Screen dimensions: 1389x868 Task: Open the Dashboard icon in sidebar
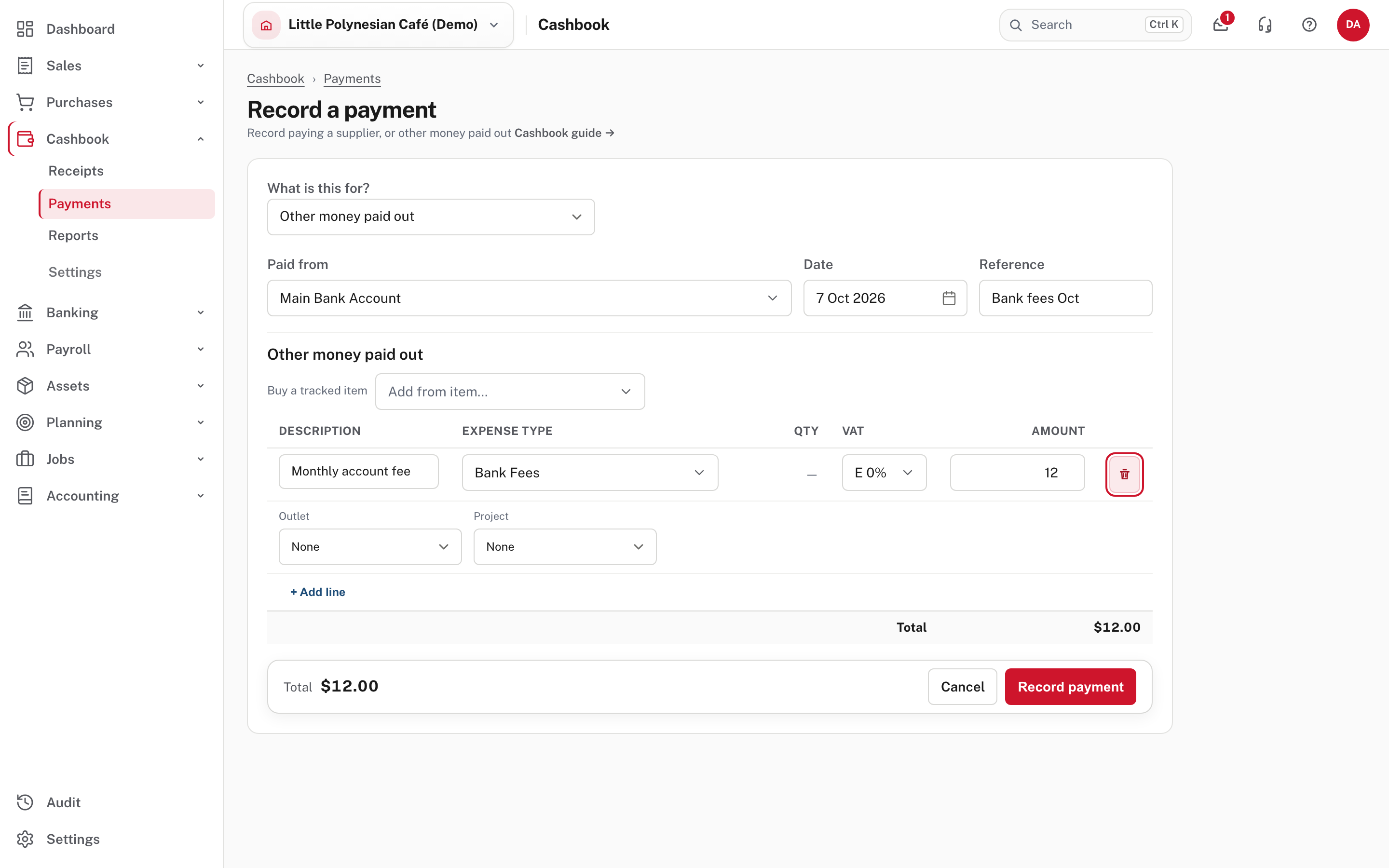pyautogui.click(x=25, y=29)
